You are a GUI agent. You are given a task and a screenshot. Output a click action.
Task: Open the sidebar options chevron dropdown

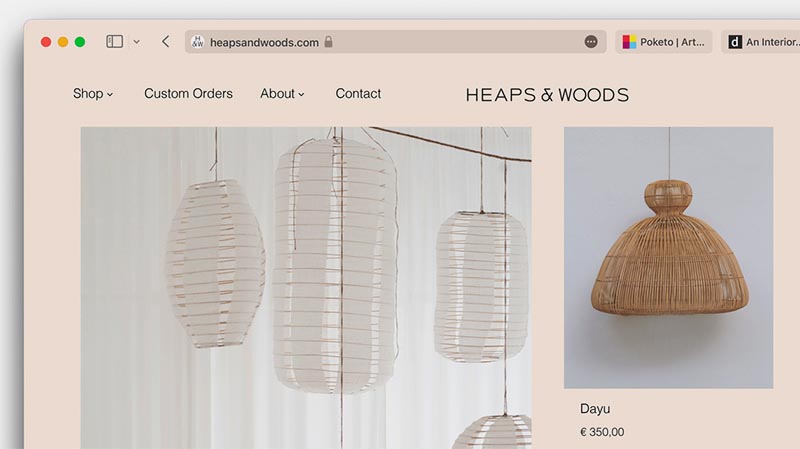[x=137, y=42]
